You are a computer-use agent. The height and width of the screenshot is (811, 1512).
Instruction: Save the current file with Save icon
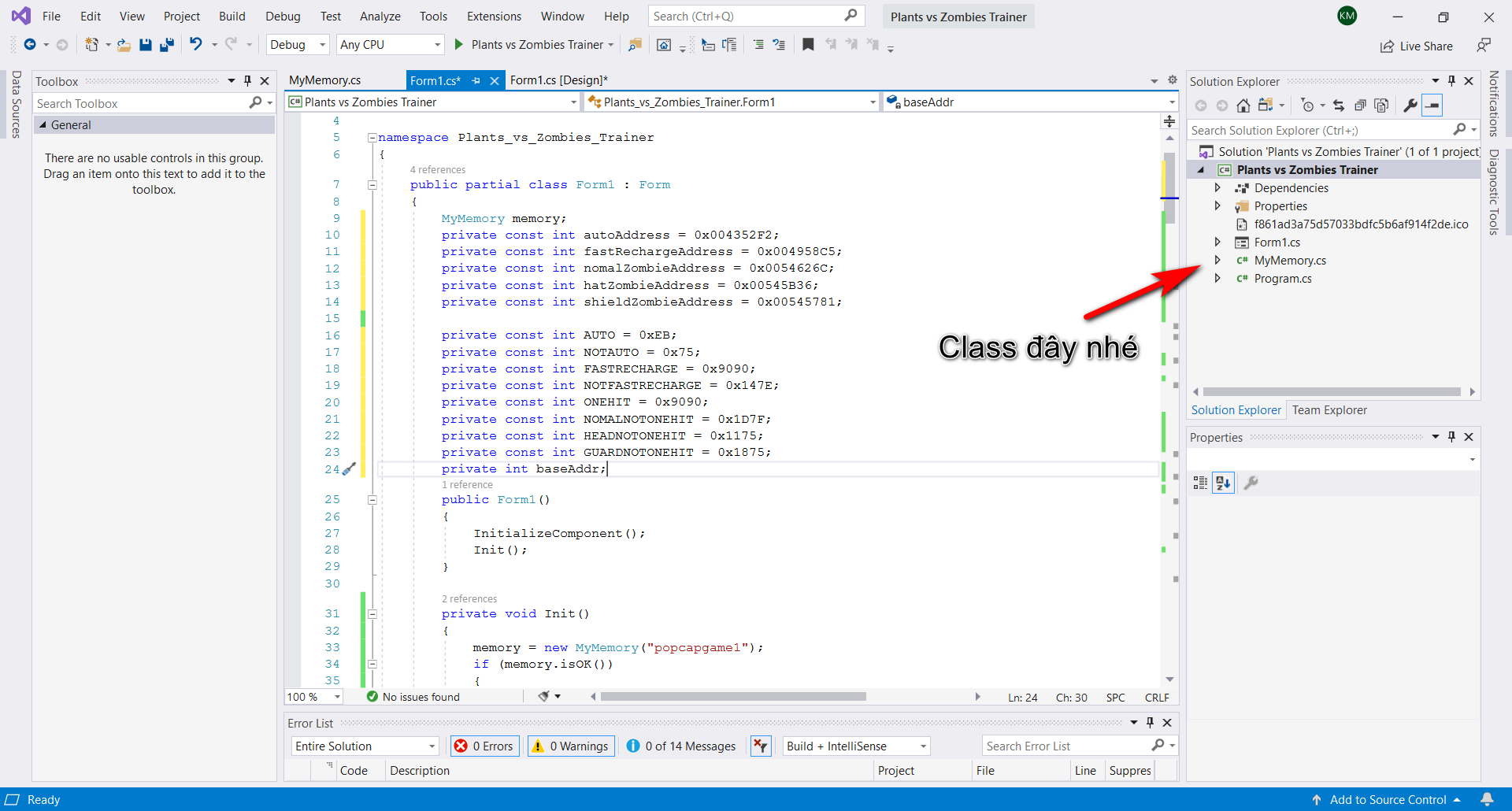145,45
